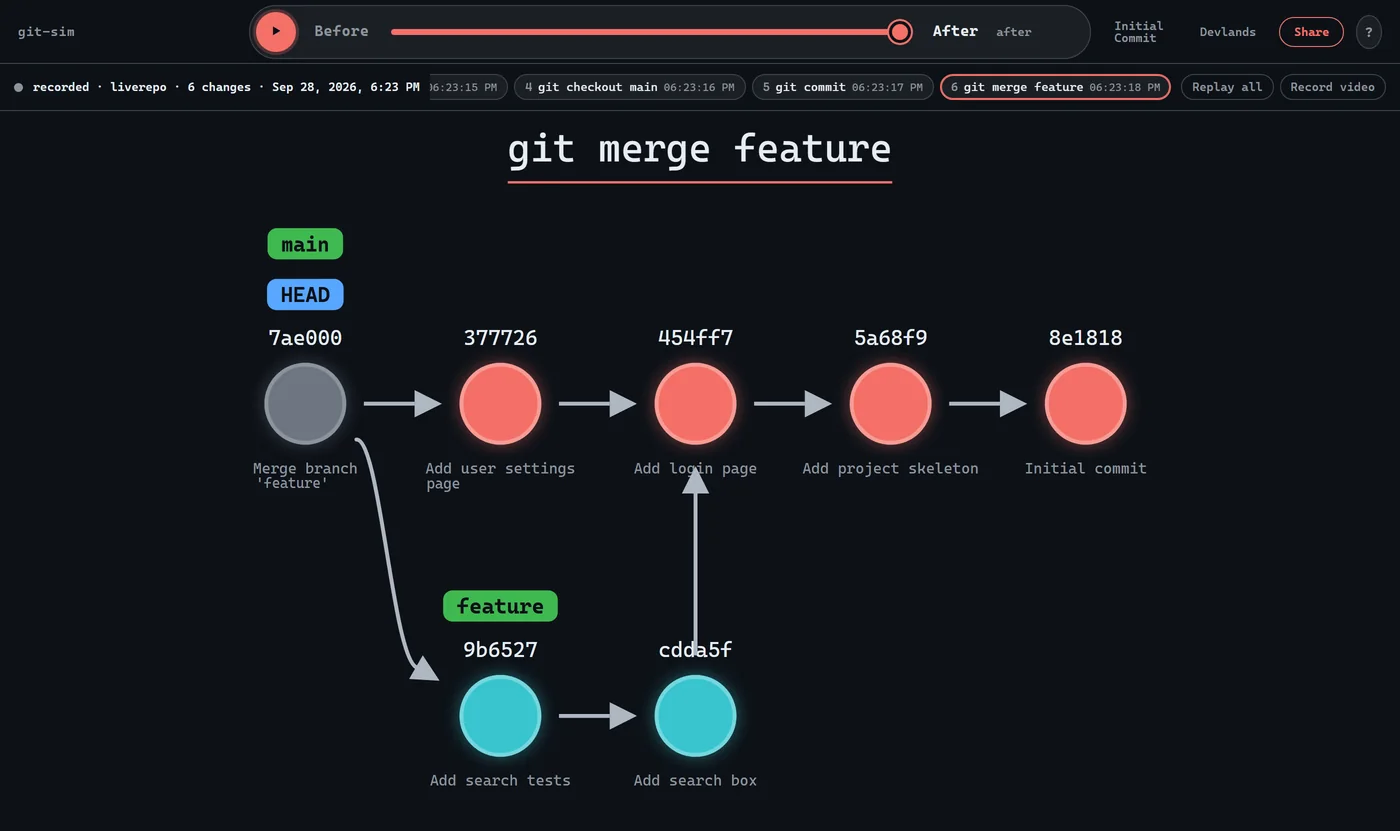
Task: Click the red play button
Action: click(276, 31)
